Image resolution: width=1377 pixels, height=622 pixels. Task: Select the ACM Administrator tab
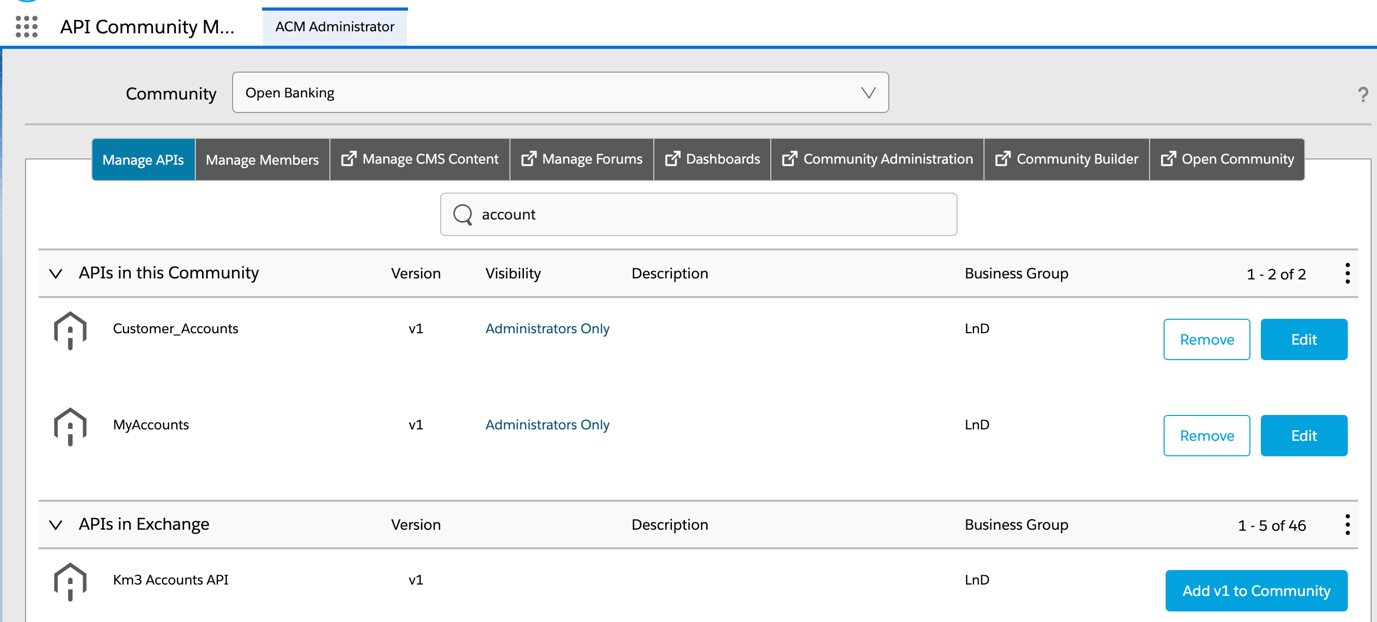pos(335,27)
